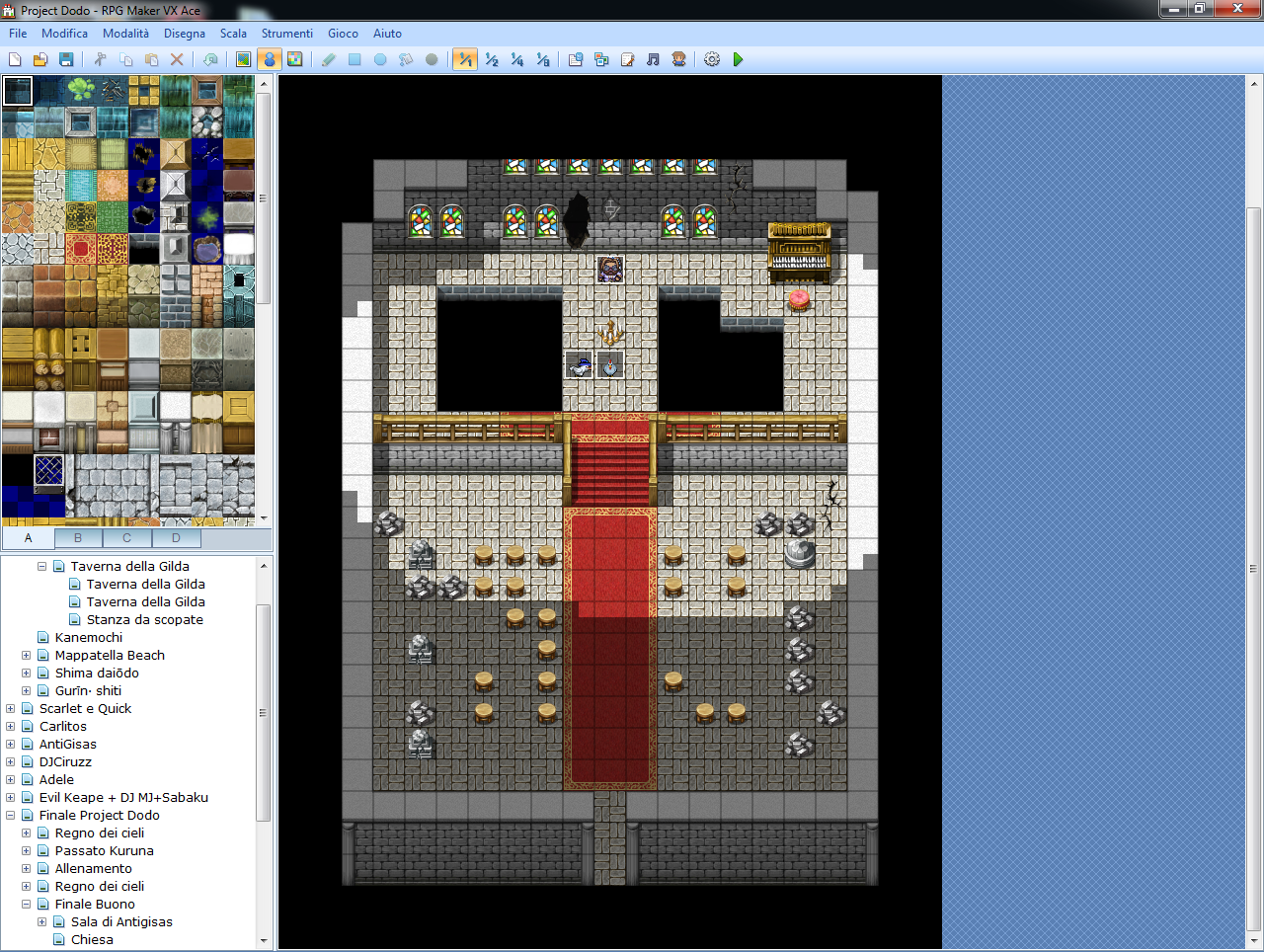Open Options with the gear icon
The image size is (1264, 952).
(712, 59)
